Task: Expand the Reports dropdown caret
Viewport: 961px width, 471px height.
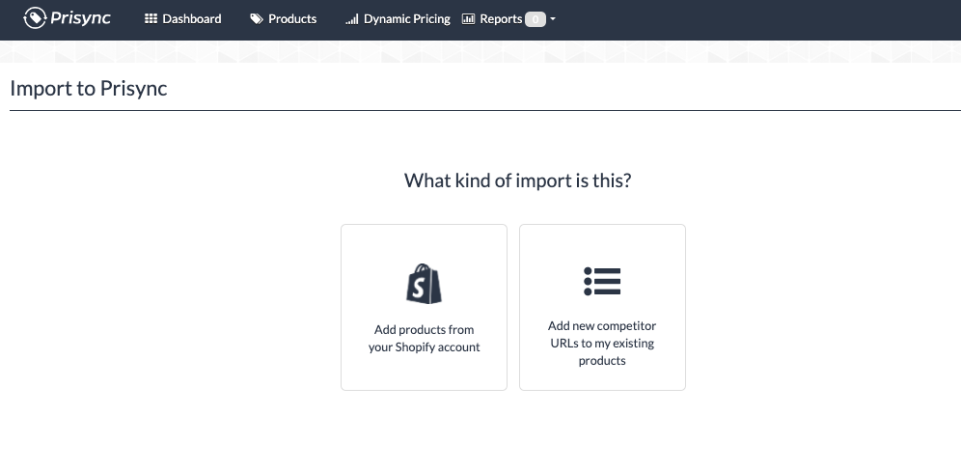Action: pos(553,19)
